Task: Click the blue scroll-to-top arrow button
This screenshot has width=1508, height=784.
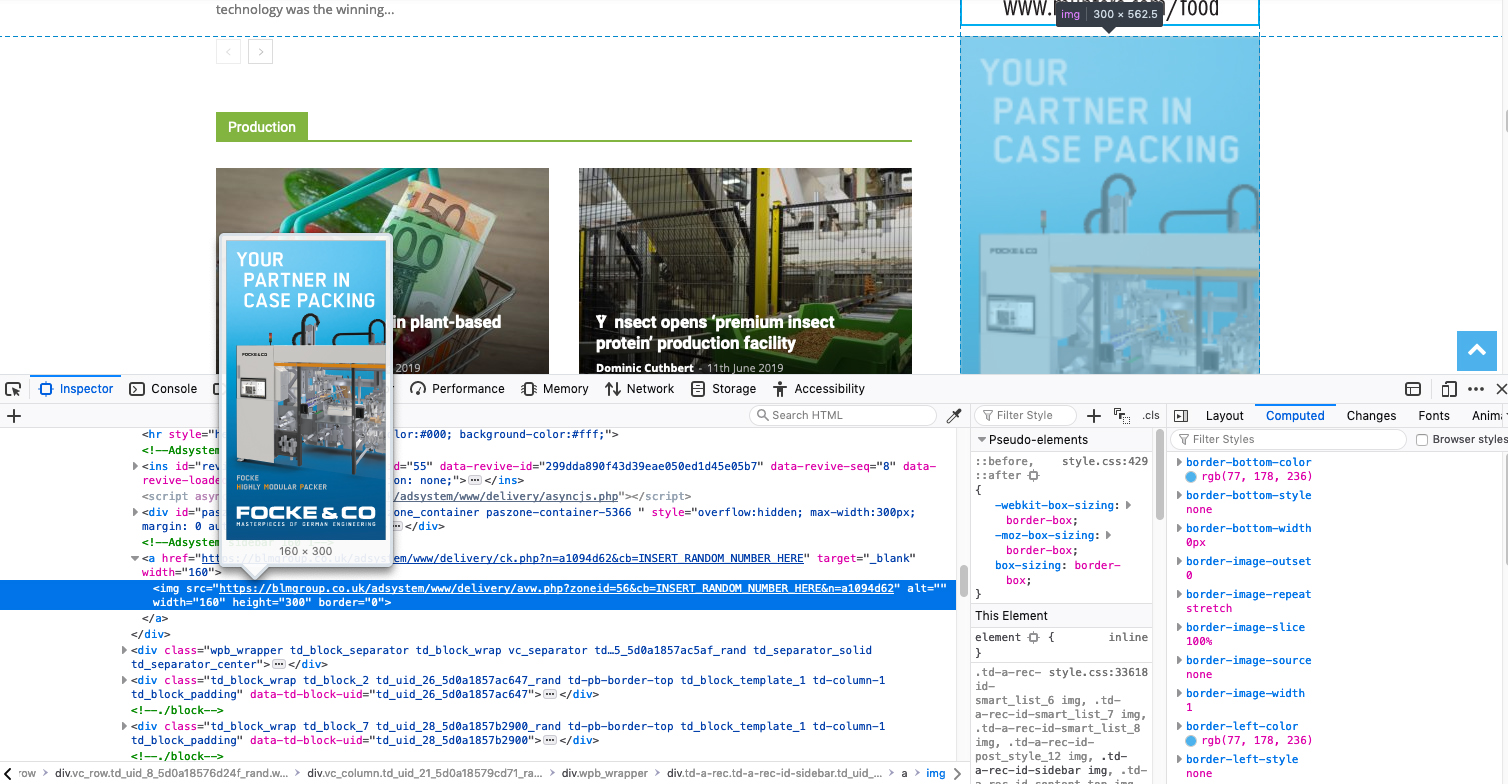Action: [x=1476, y=350]
